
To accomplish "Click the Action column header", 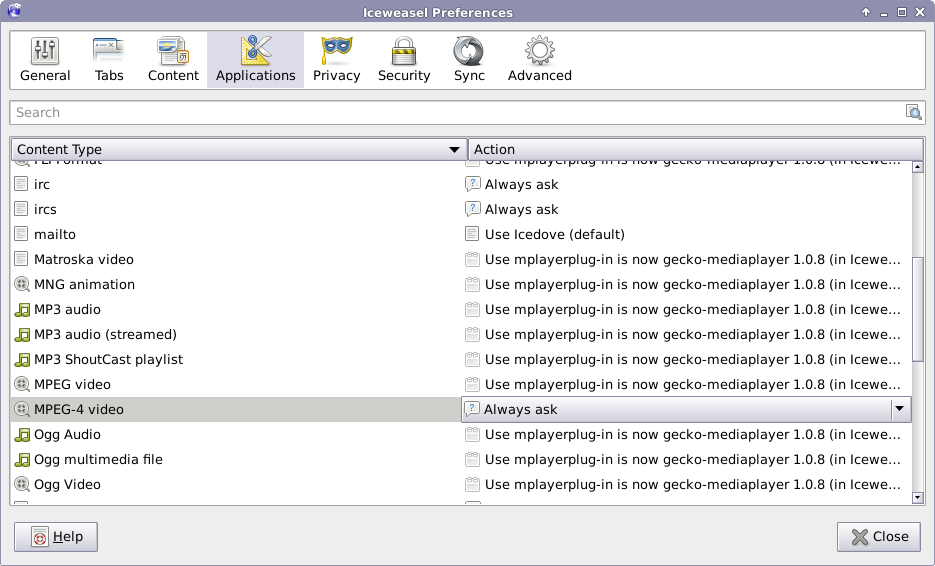I will (695, 149).
